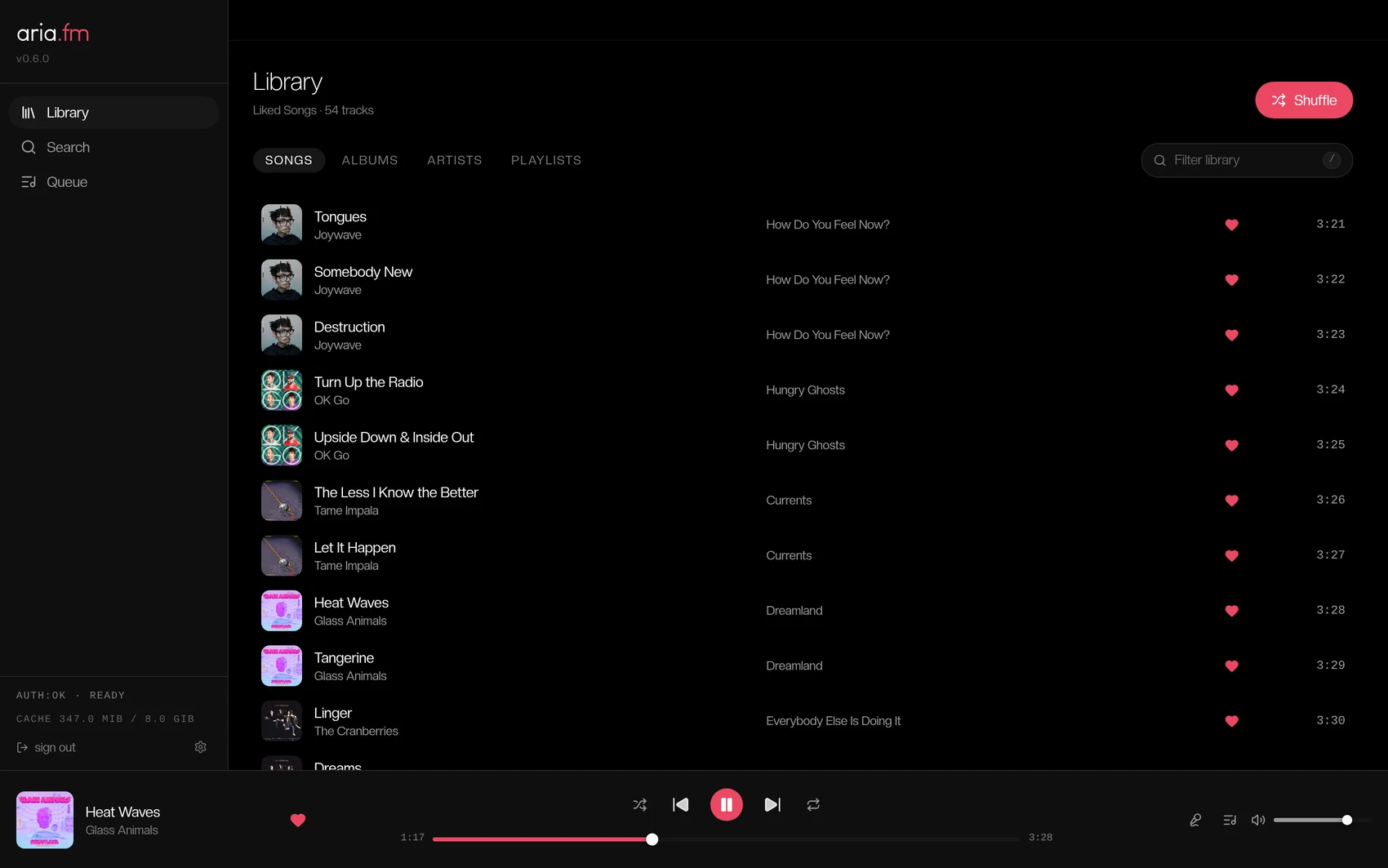Seek on the playback progress bar
The image size is (1388, 868).
pyautogui.click(x=727, y=839)
